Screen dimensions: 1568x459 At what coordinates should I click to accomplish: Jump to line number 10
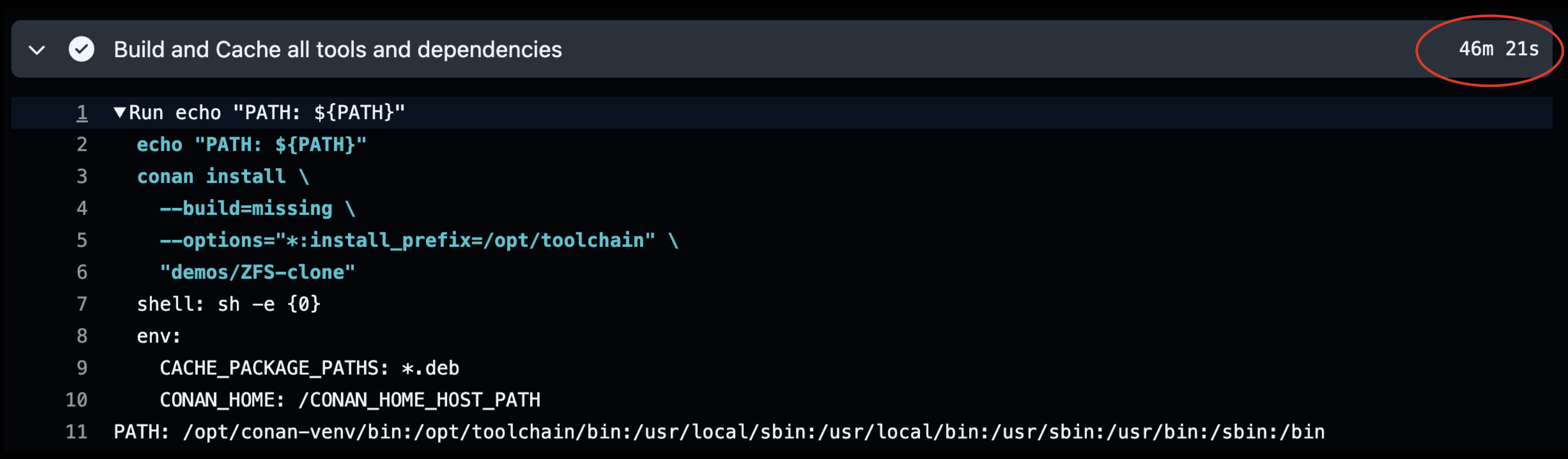click(77, 399)
